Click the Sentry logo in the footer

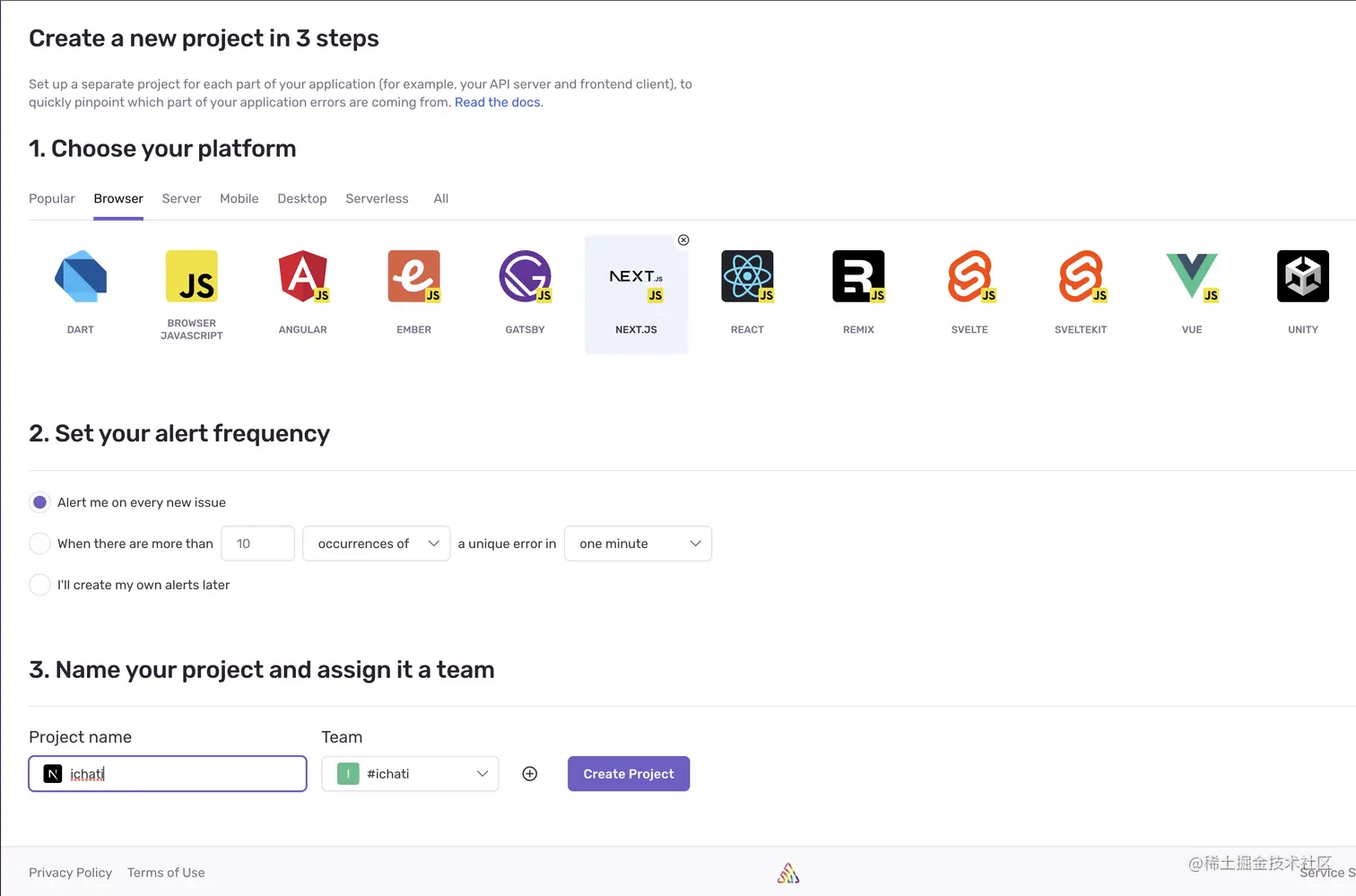coord(788,873)
